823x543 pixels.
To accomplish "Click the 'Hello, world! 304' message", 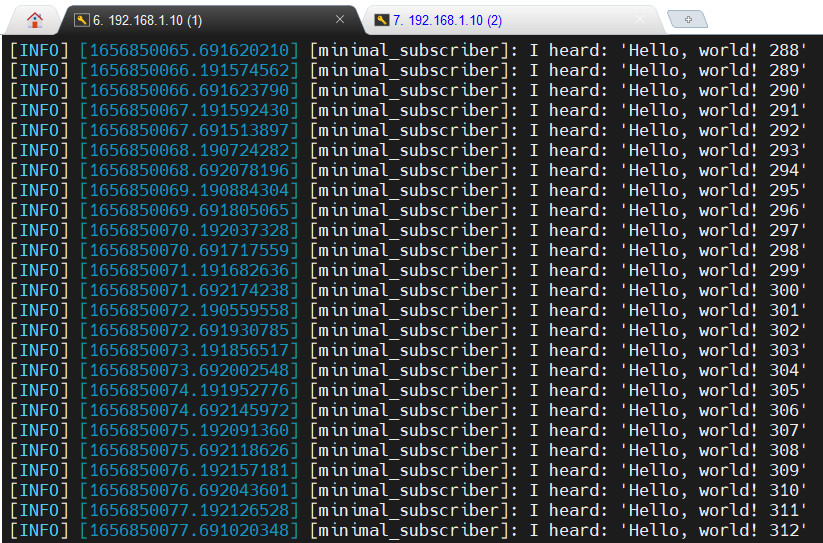I will tap(713, 370).
